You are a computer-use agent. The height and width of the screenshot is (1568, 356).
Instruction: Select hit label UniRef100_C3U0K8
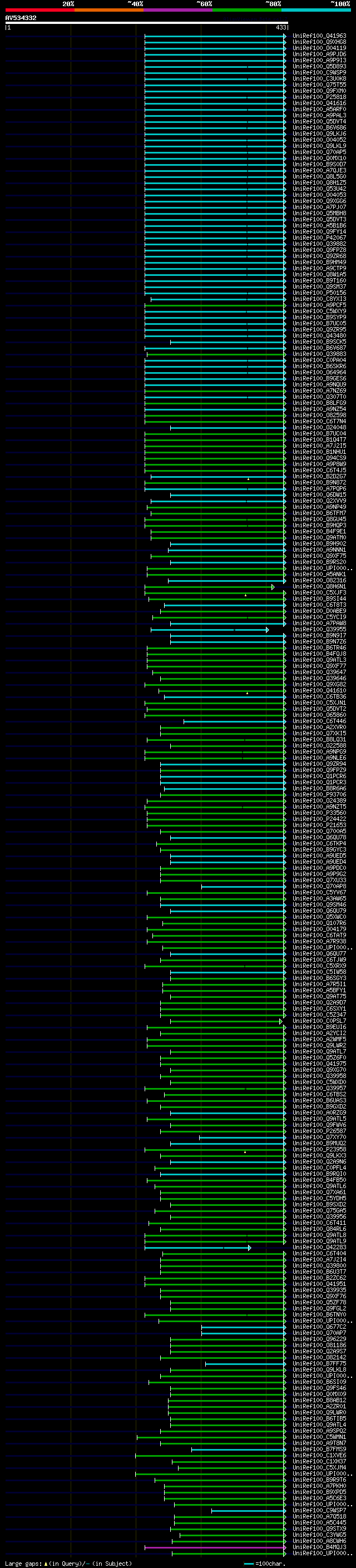(319, 78)
